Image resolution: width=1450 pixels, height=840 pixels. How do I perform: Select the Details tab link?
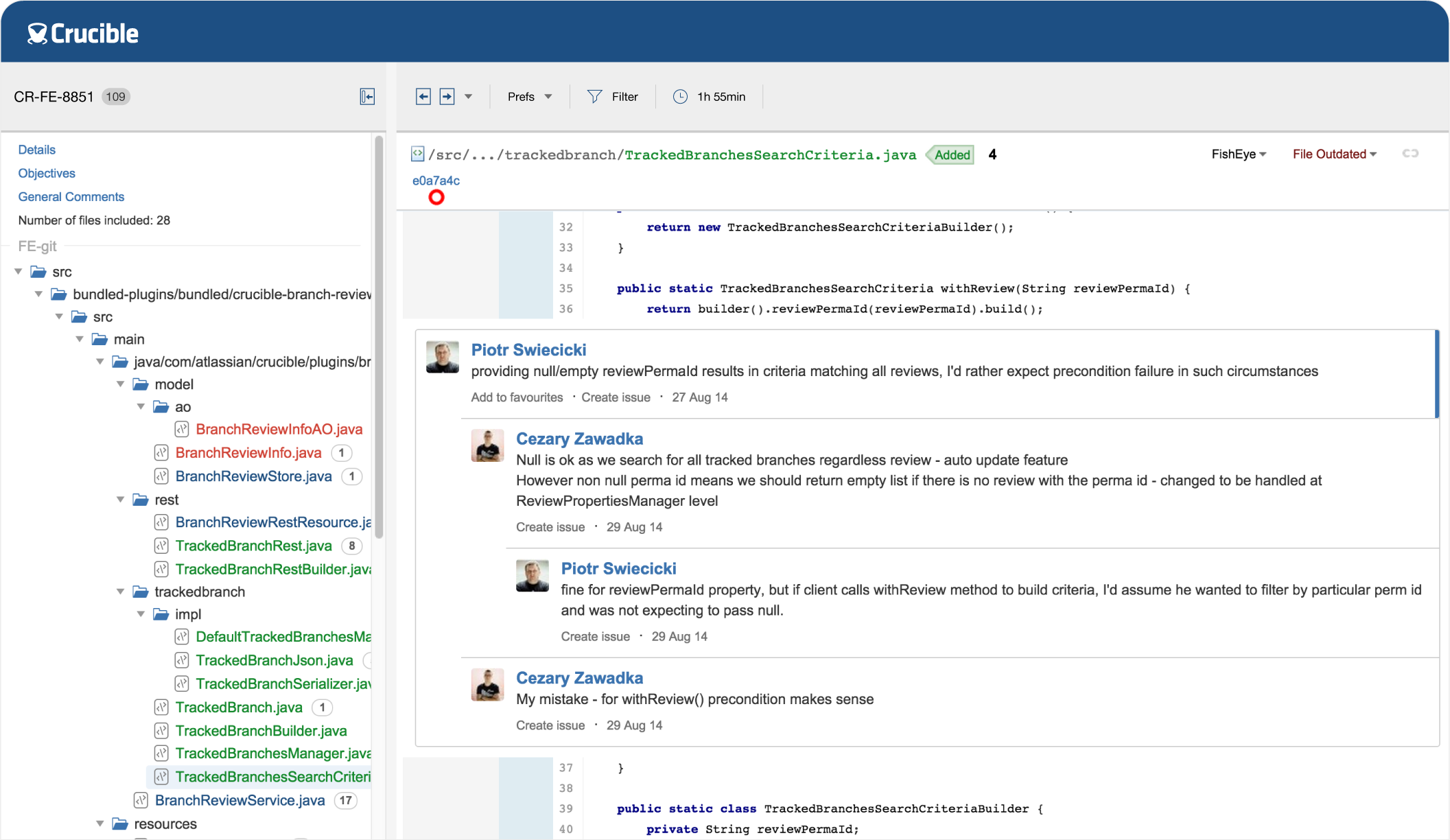(36, 150)
